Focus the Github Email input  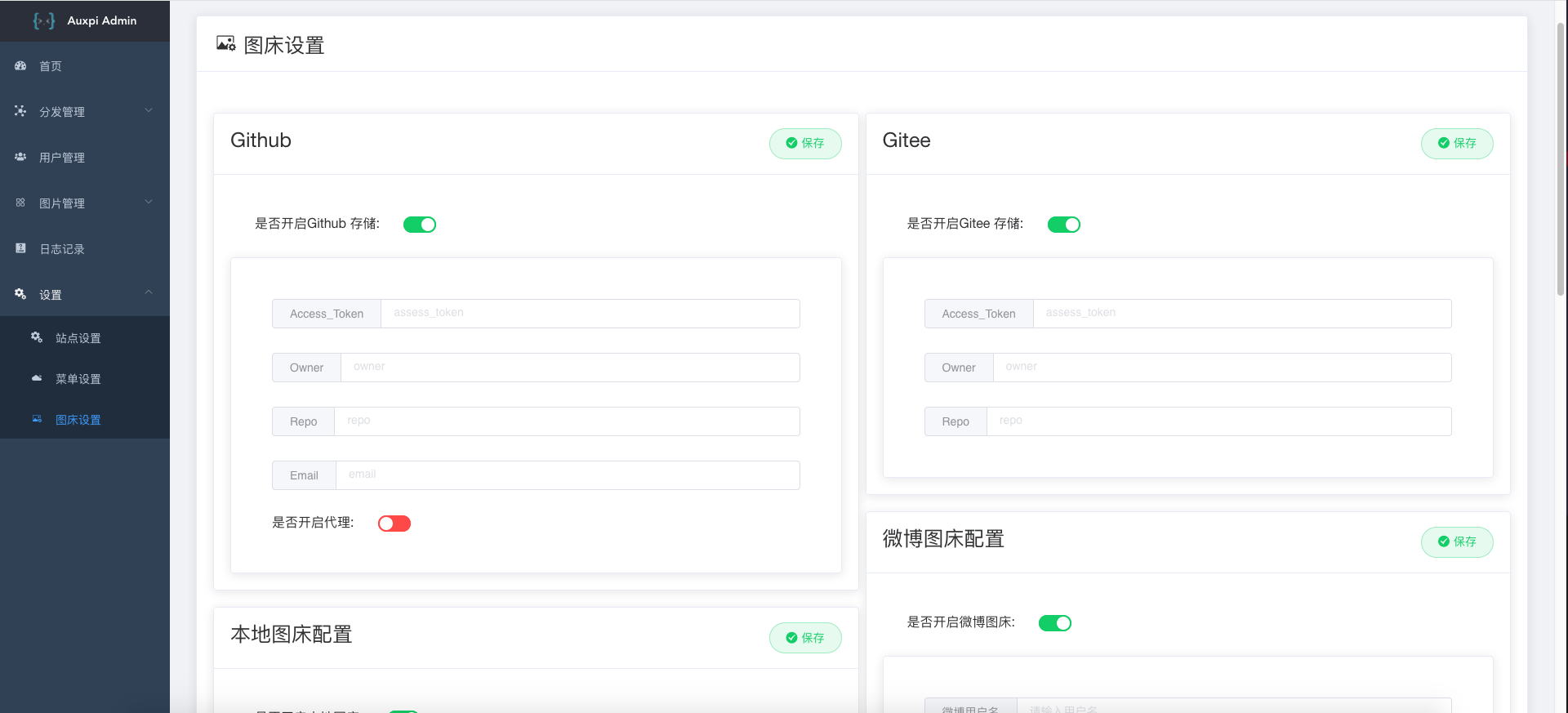pos(568,475)
